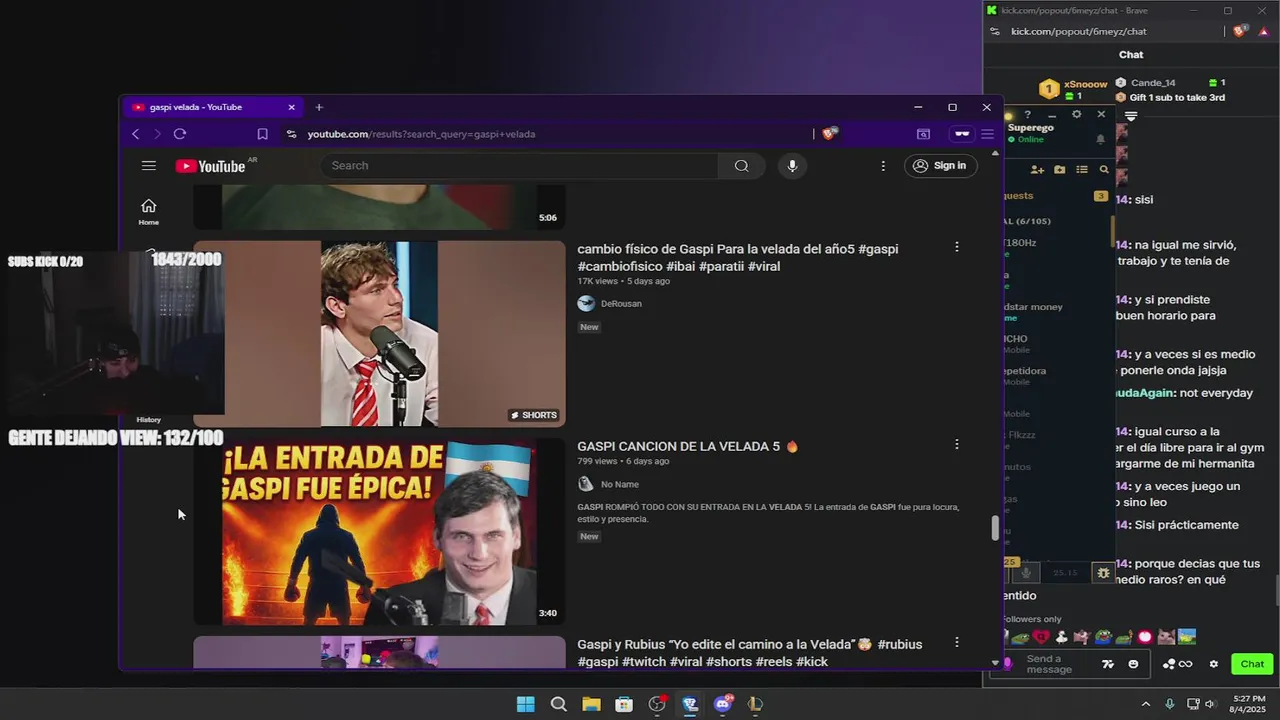1280x720 pixels.
Task: Click '¡LA ENTRADA DE GASPI FUE ÉPICA!' thumbnail
Action: point(379,531)
